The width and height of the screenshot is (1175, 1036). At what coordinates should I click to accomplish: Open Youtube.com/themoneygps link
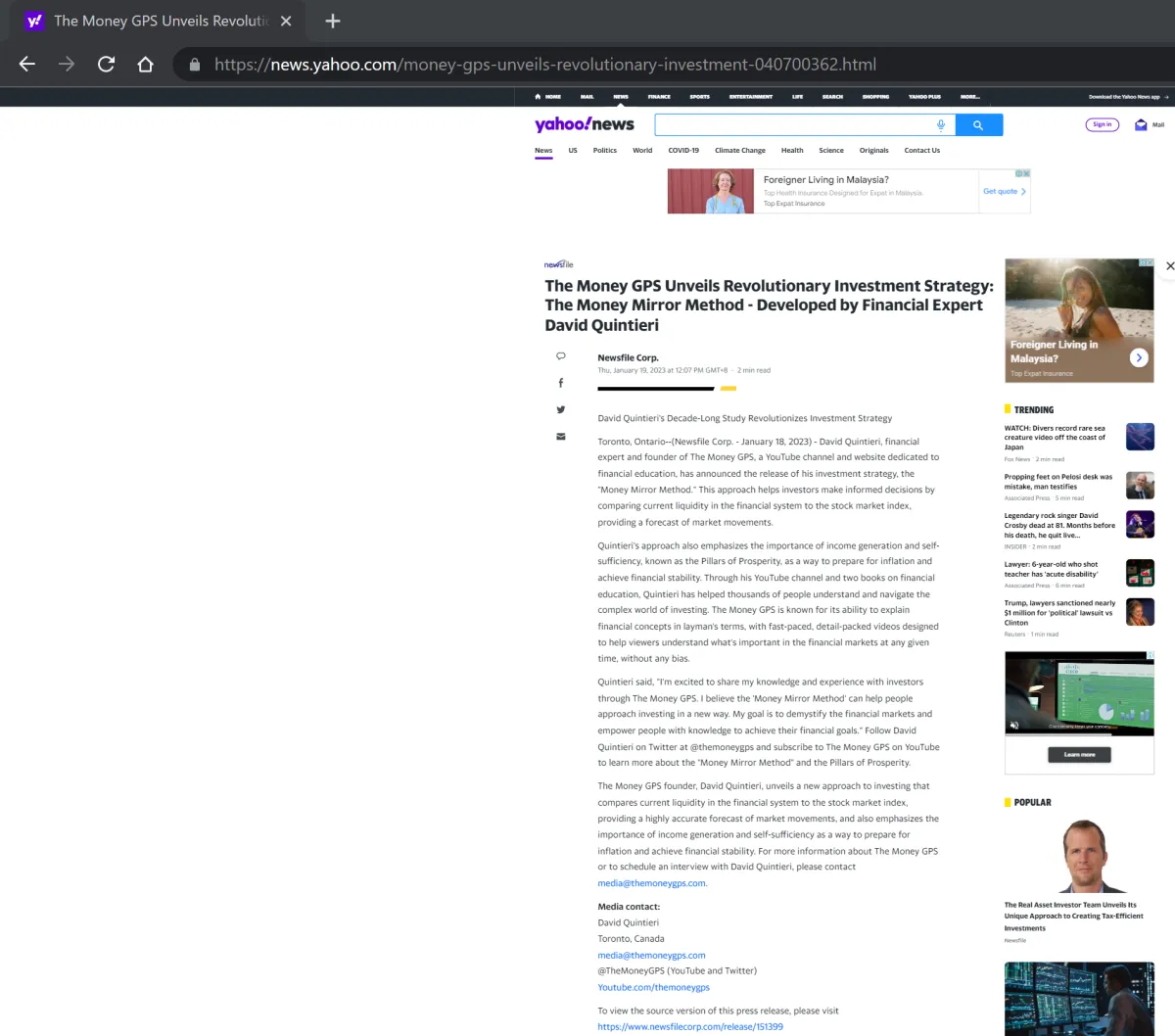coord(653,988)
